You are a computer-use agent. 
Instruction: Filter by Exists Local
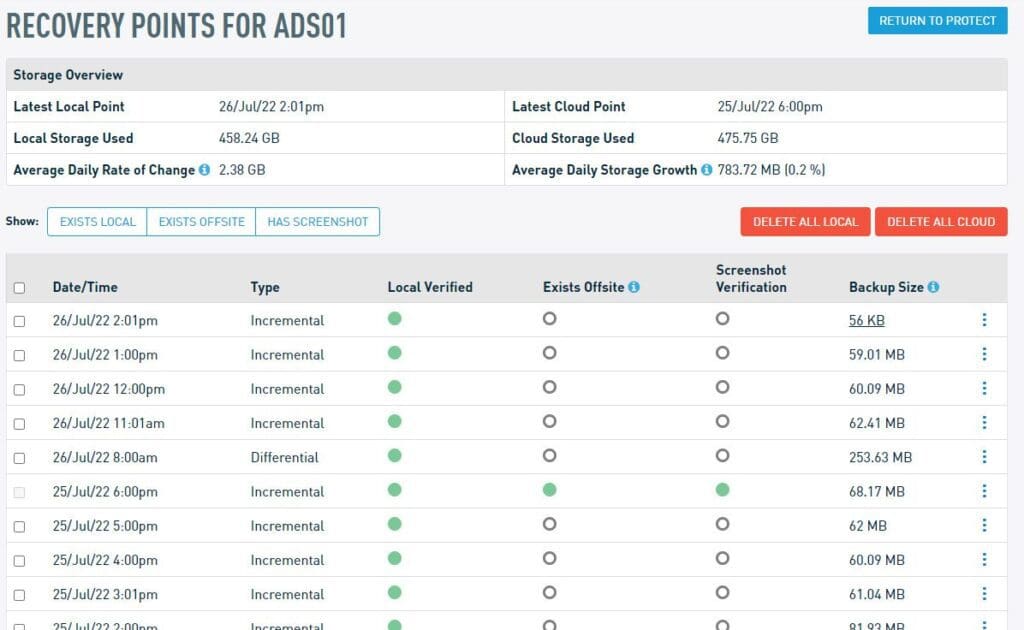click(97, 222)
